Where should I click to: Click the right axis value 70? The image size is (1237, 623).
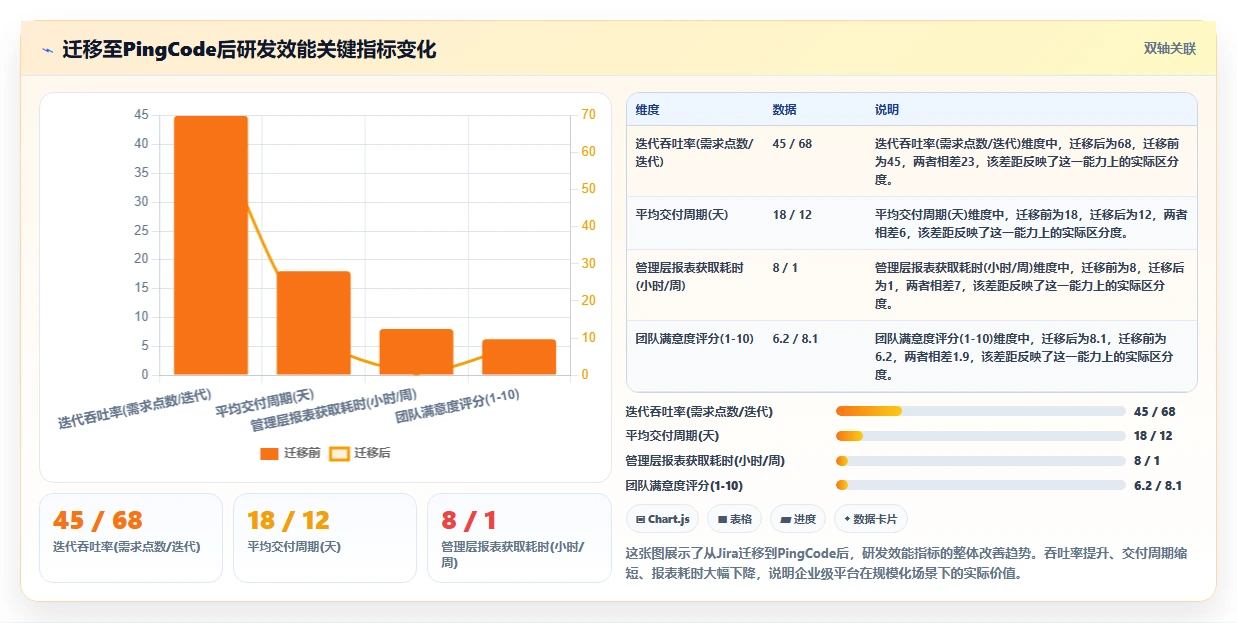tap(589, 115)
